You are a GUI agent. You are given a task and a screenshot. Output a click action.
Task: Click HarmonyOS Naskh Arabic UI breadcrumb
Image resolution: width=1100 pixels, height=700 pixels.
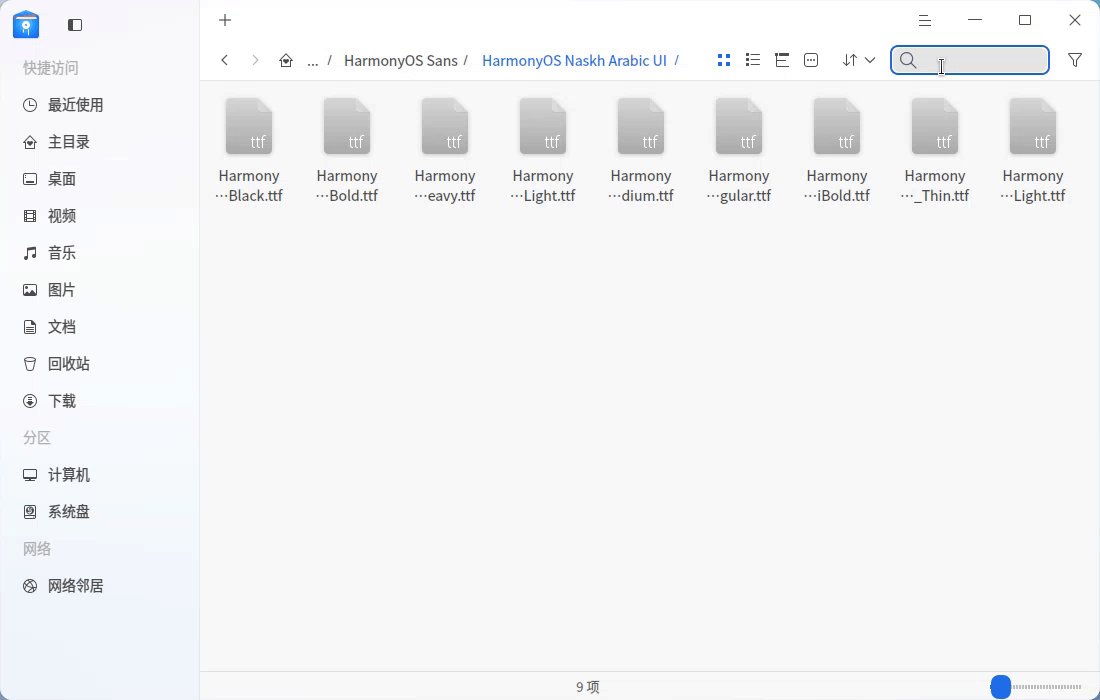[x=574, y=60]
